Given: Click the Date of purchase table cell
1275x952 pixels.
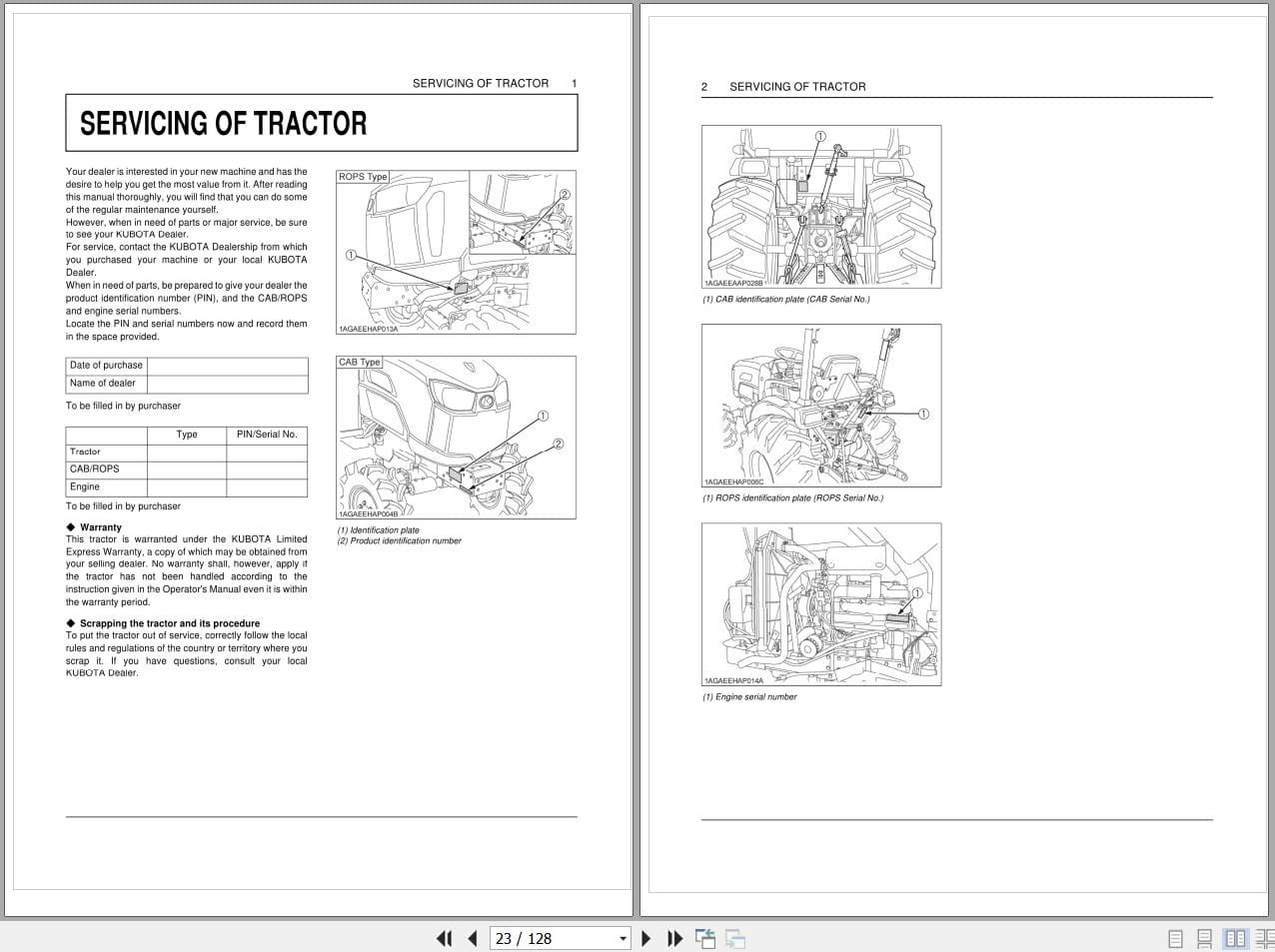Looking at the screenshot, I should (x=106, y=366).
